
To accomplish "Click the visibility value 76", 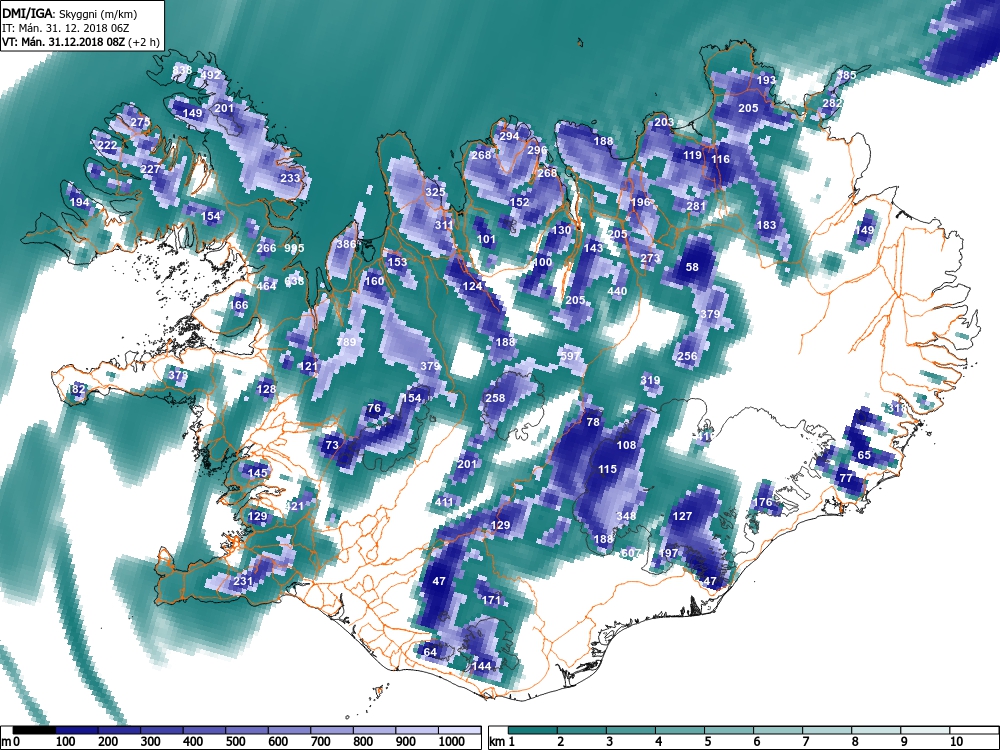I will (374, 408).
